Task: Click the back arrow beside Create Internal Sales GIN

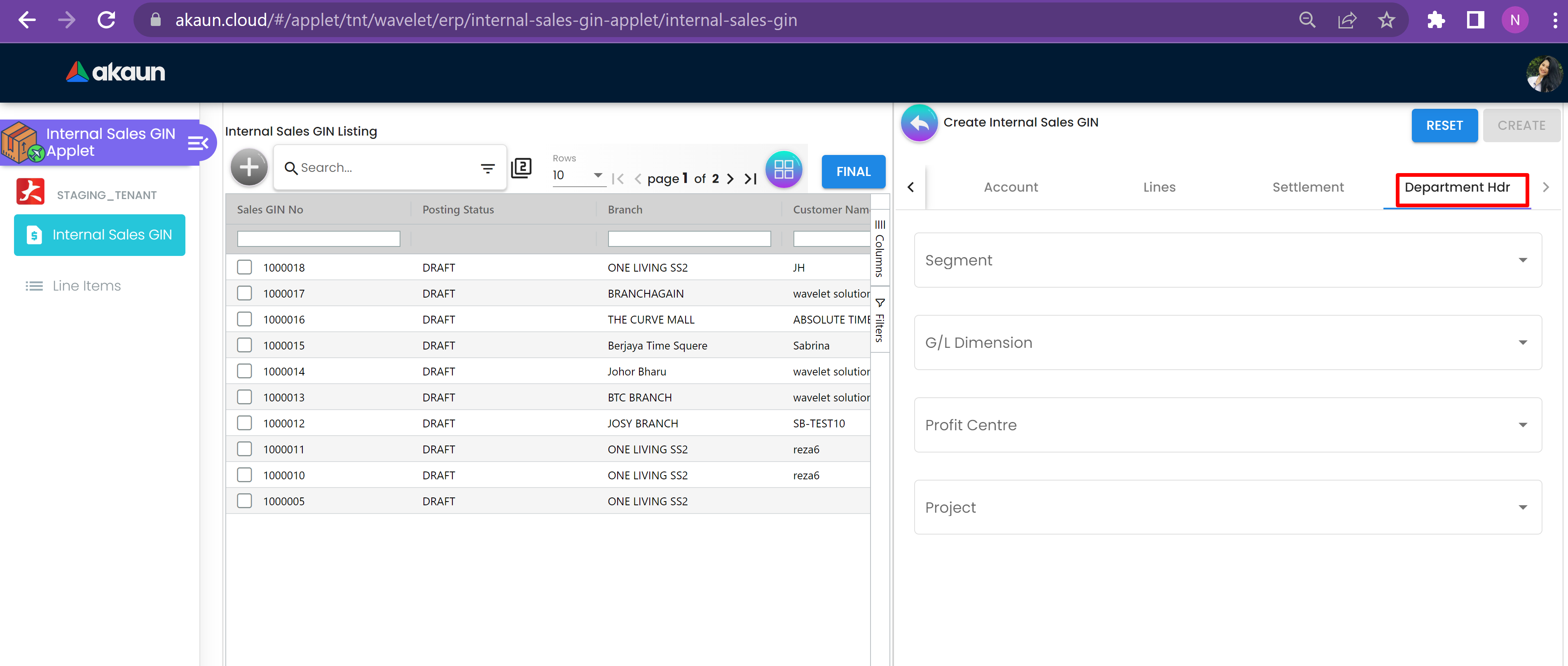Action: [919, 124]
